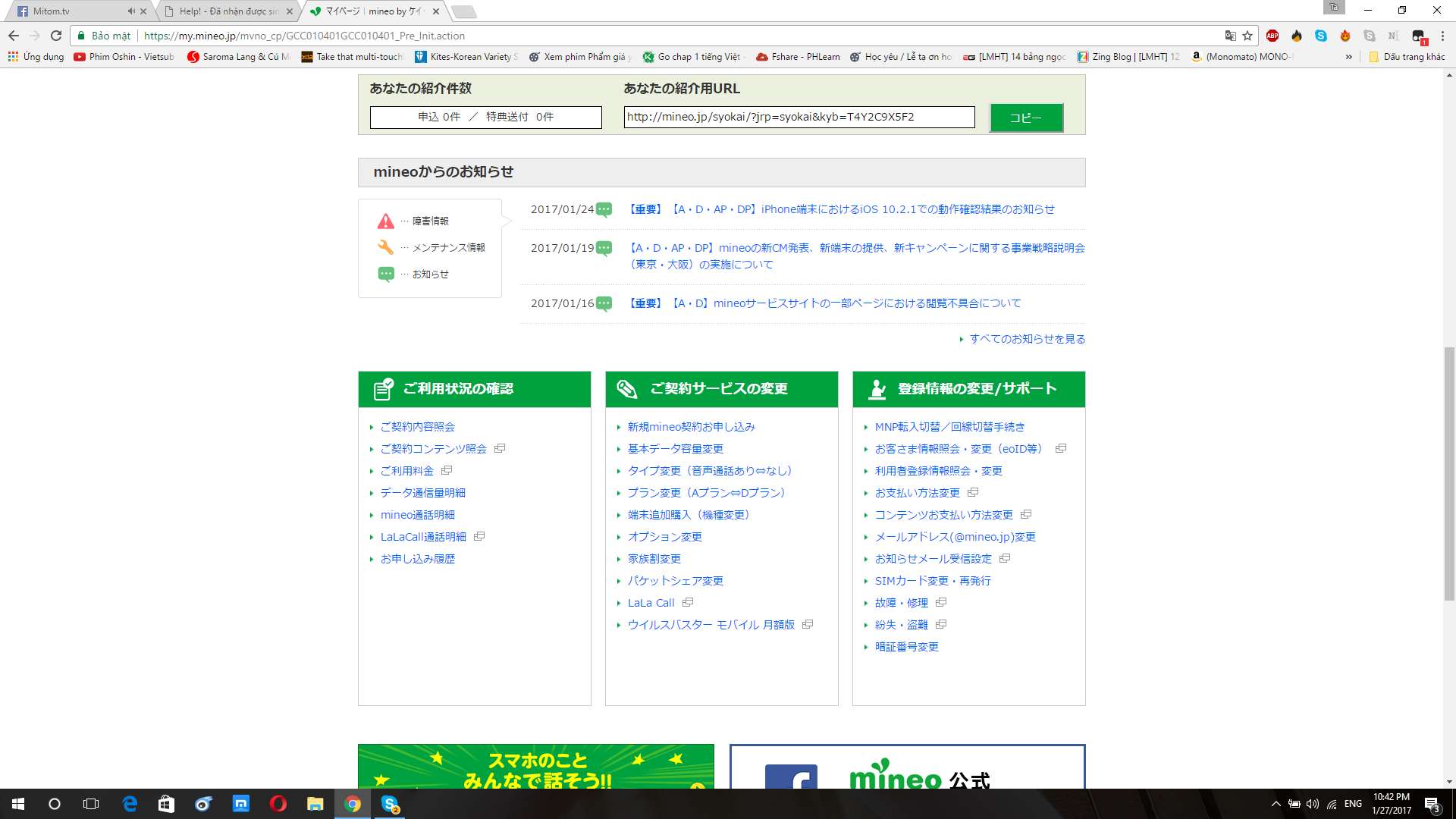Open LaLa Call link
The width and height of the screenshot is (1456, 819).
point(651,603)
